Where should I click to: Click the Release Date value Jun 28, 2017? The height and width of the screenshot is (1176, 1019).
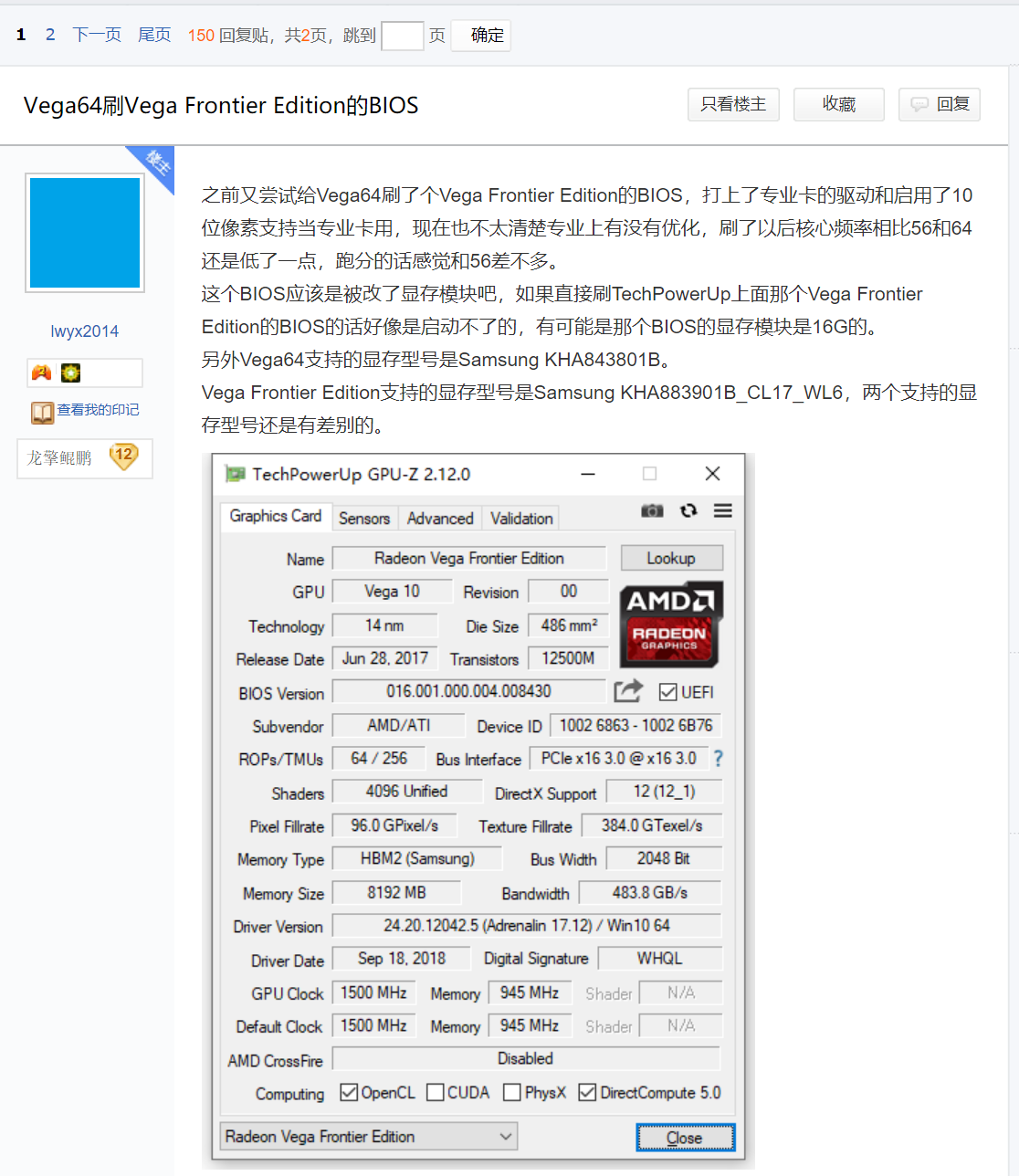[x=384, y=658]
